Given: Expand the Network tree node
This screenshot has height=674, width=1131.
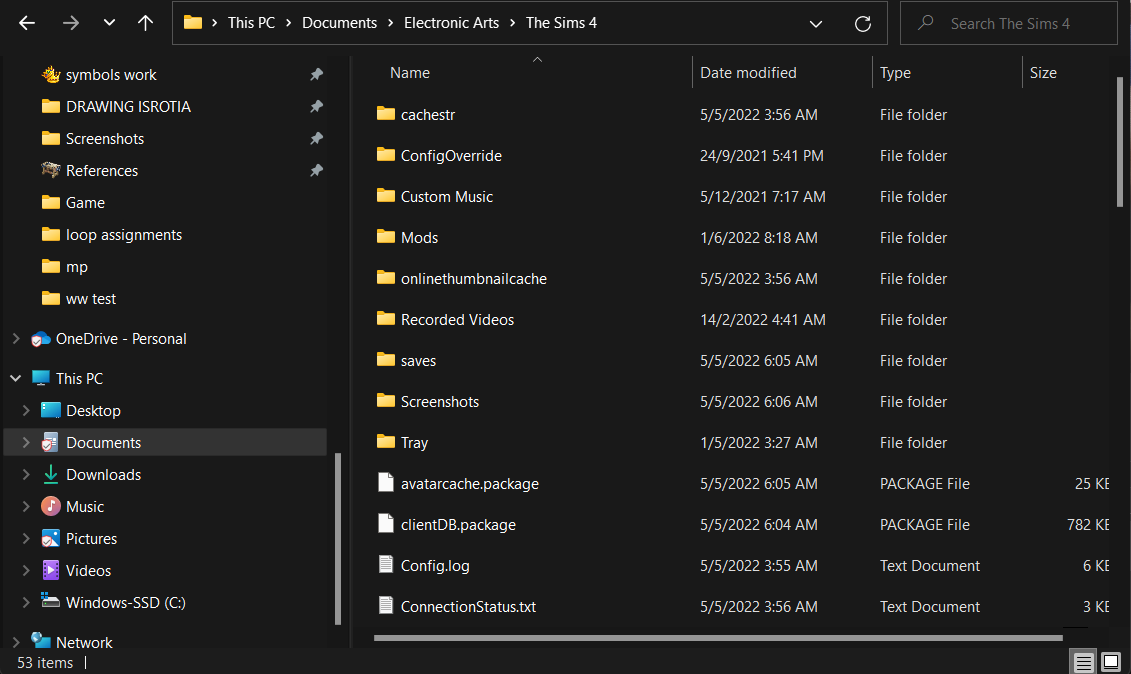Looking at the screenshot, I should pos(16,642).
